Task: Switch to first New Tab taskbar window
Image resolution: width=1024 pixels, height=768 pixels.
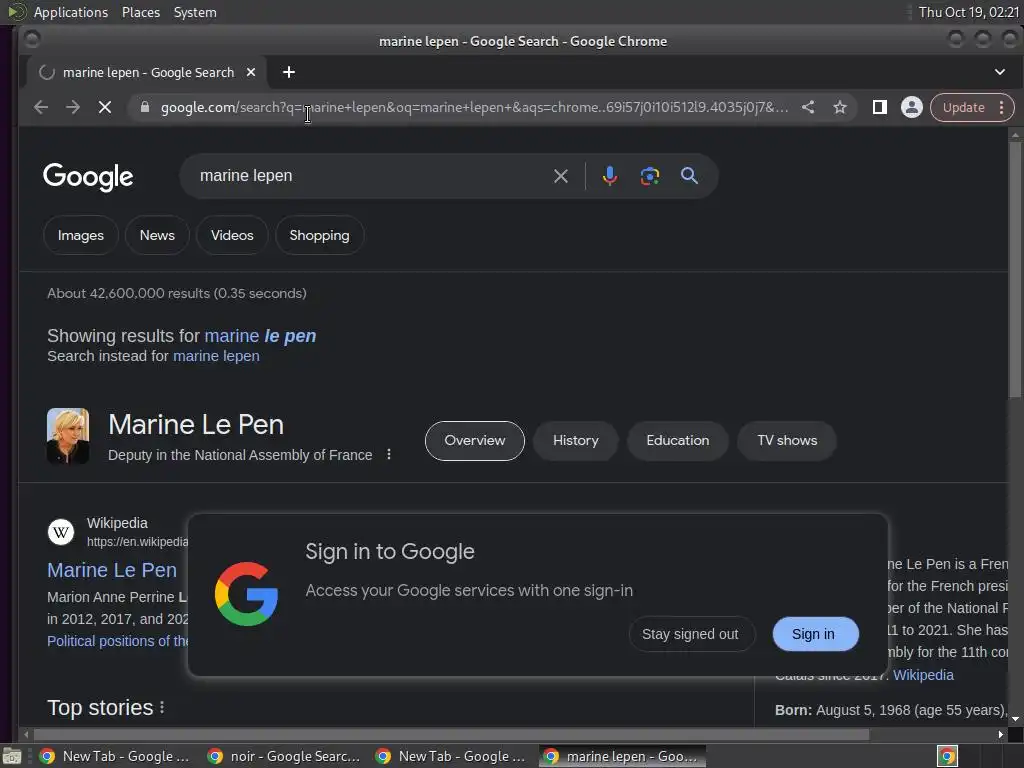Action: click(116, 756)
